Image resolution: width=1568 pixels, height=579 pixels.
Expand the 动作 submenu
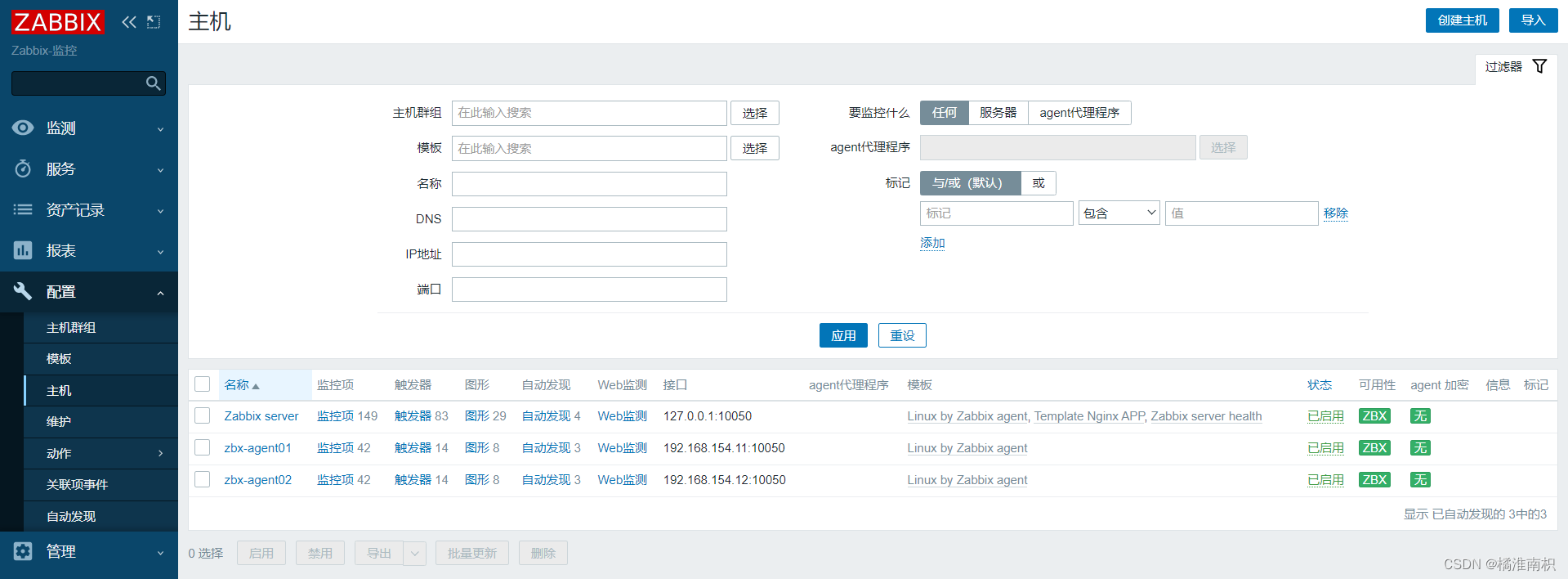160,453
